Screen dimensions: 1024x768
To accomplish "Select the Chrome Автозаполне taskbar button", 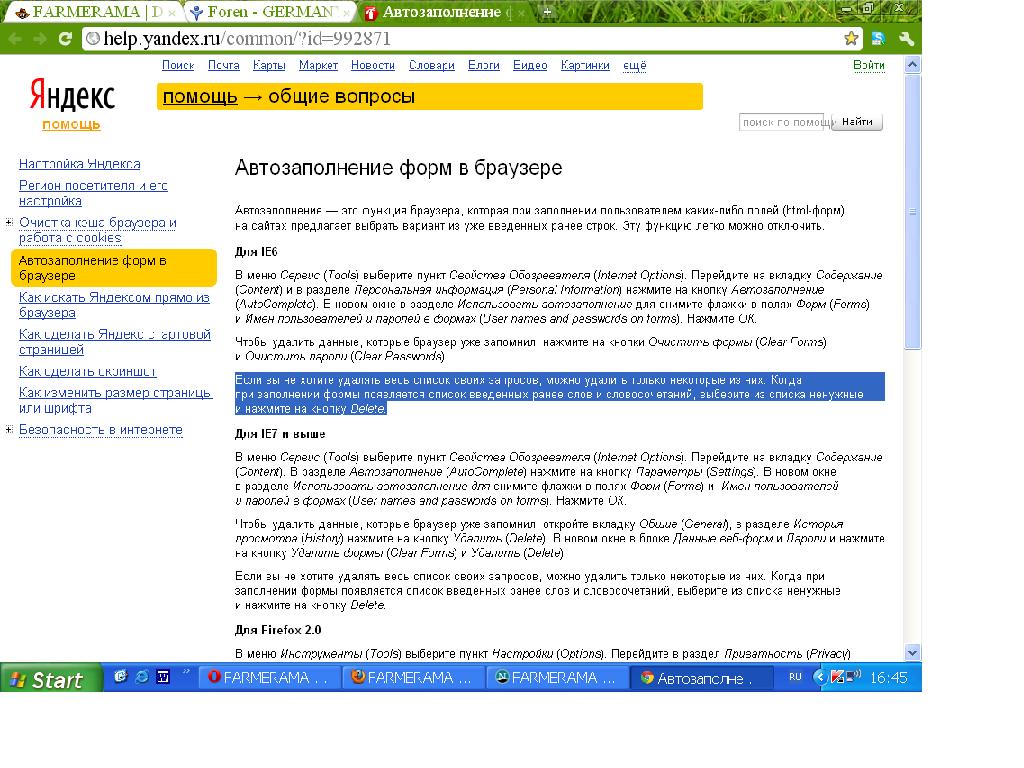I will coord(701,677).
